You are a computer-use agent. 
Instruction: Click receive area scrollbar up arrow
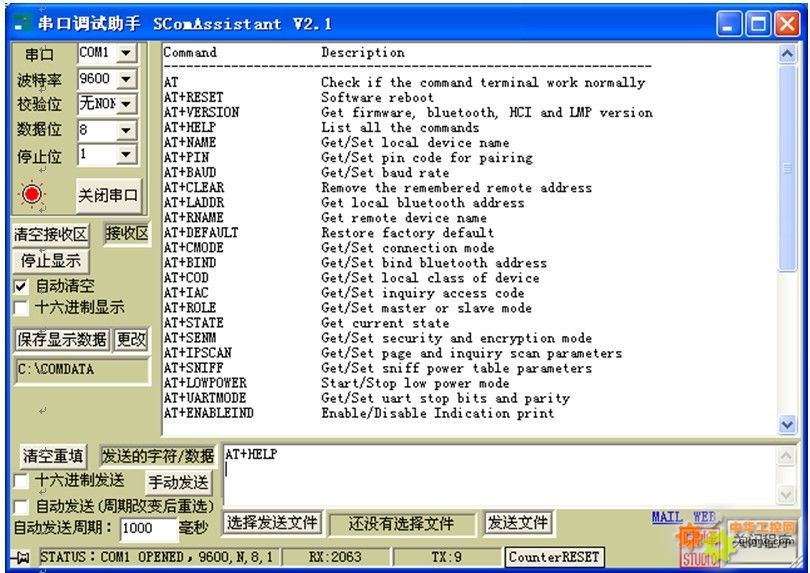point(788,53)
